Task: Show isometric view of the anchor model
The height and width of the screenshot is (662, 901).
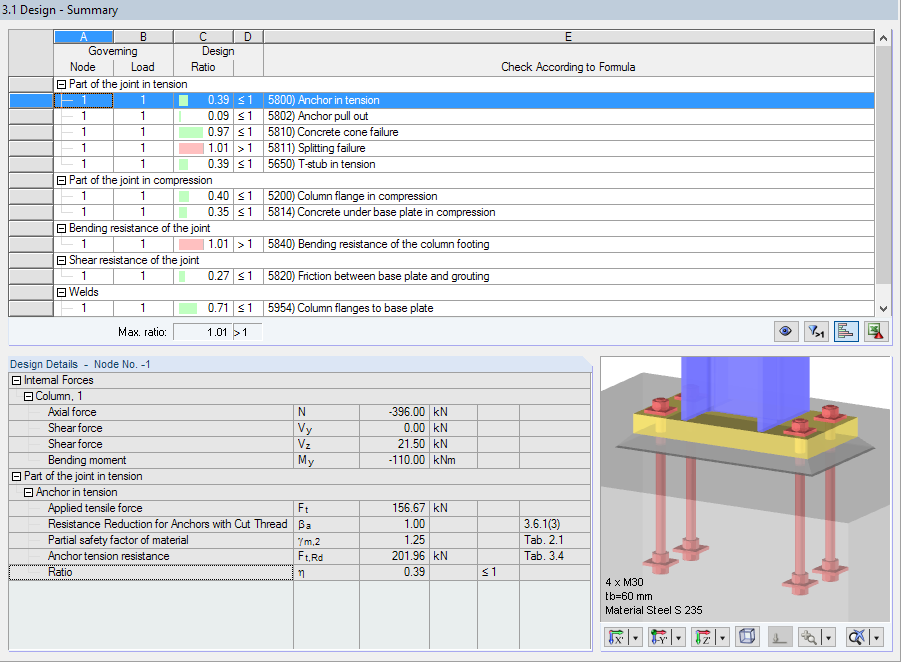Action: click(x=747, y=637)
